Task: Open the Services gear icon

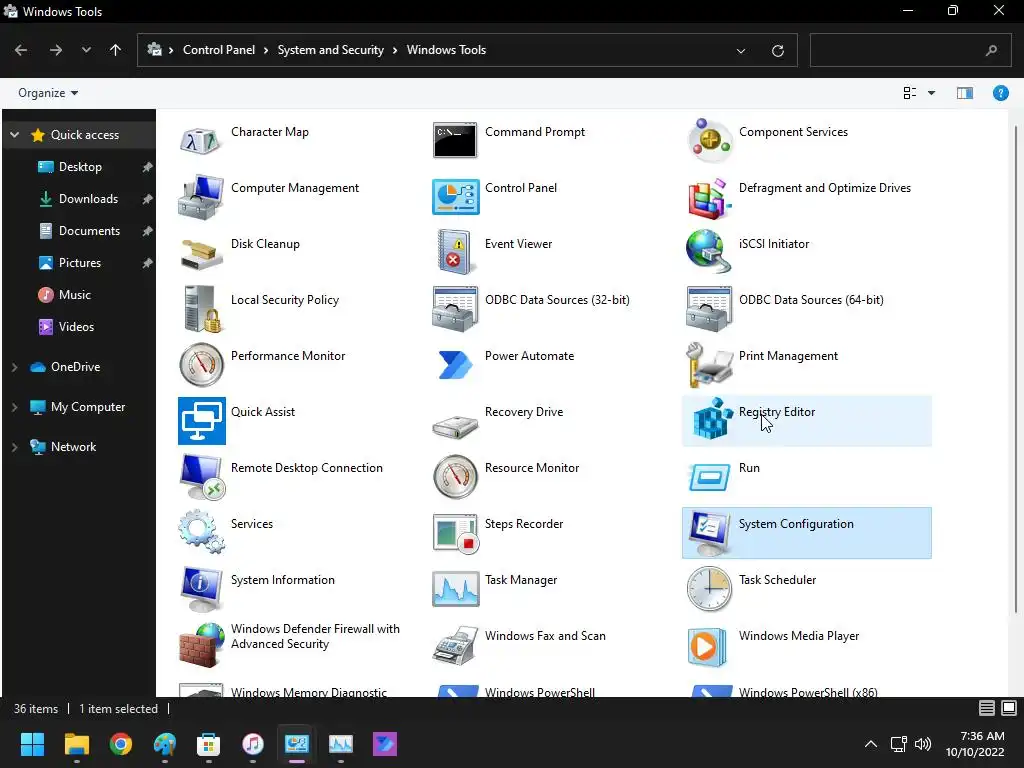Action: (x=201, y=532)
